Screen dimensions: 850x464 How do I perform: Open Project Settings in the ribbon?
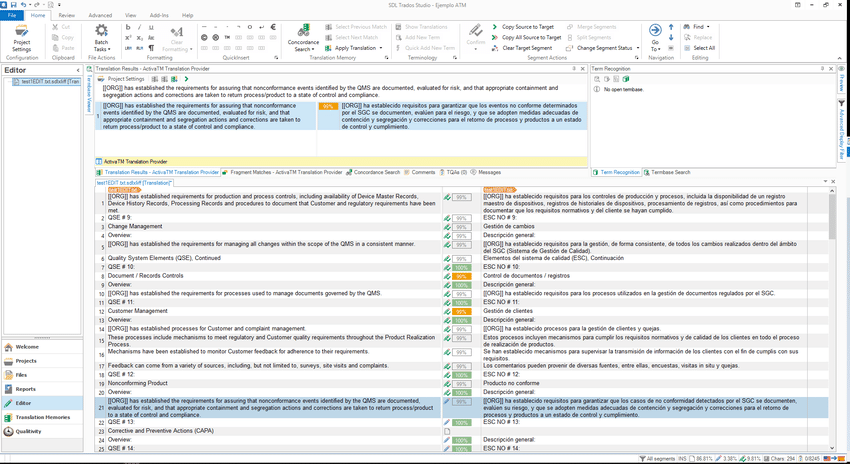point(22,38)
